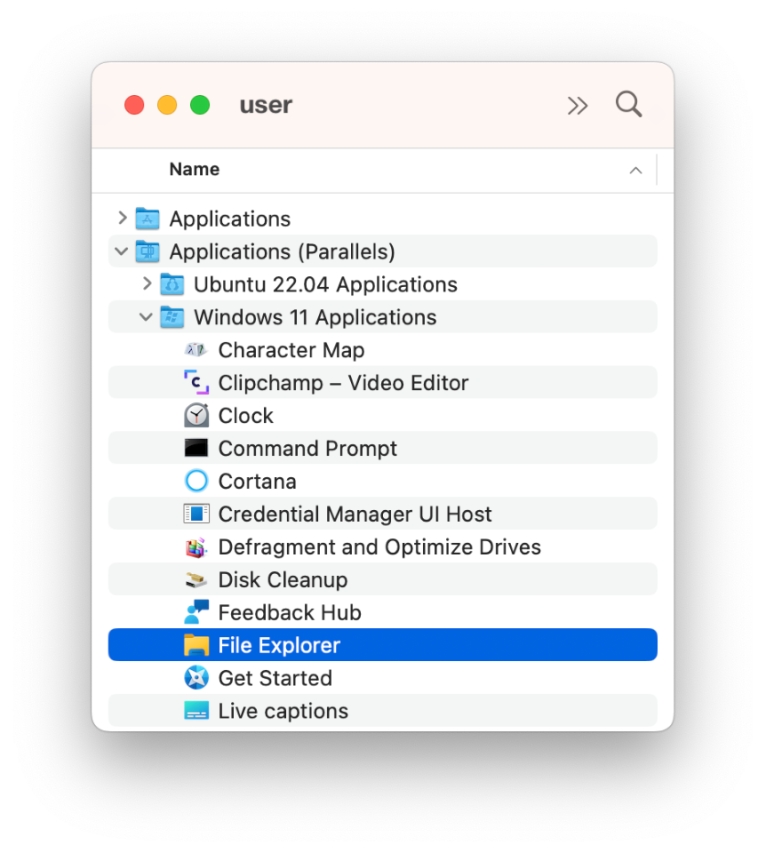Image resolution: width=766 pixels, height=853 pixels.
Task: Click the Disk Cleanup icon
Action: 196,580
